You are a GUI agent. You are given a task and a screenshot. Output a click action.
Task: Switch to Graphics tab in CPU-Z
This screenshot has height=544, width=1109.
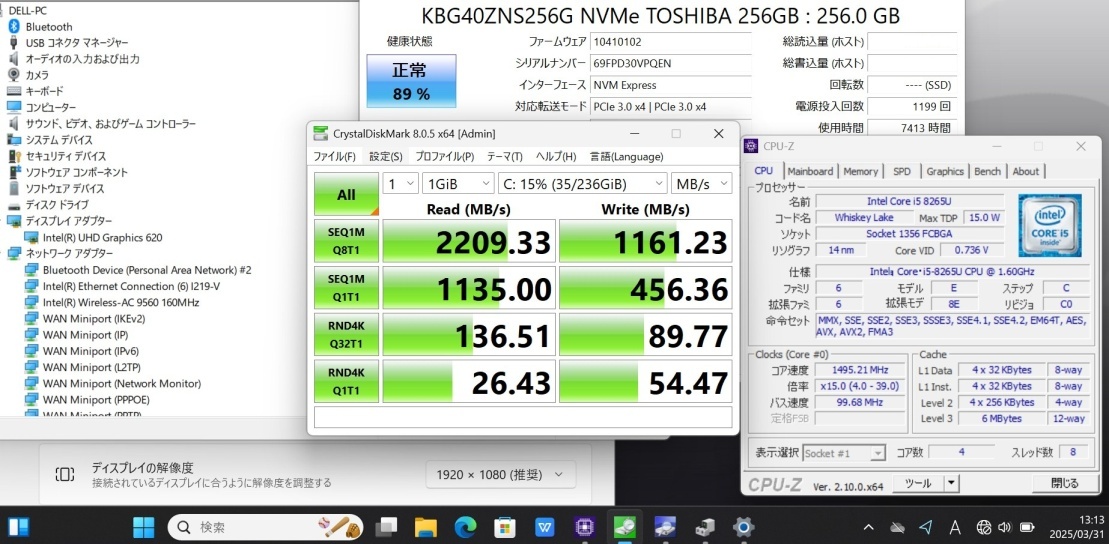click(x=945, y=171)
